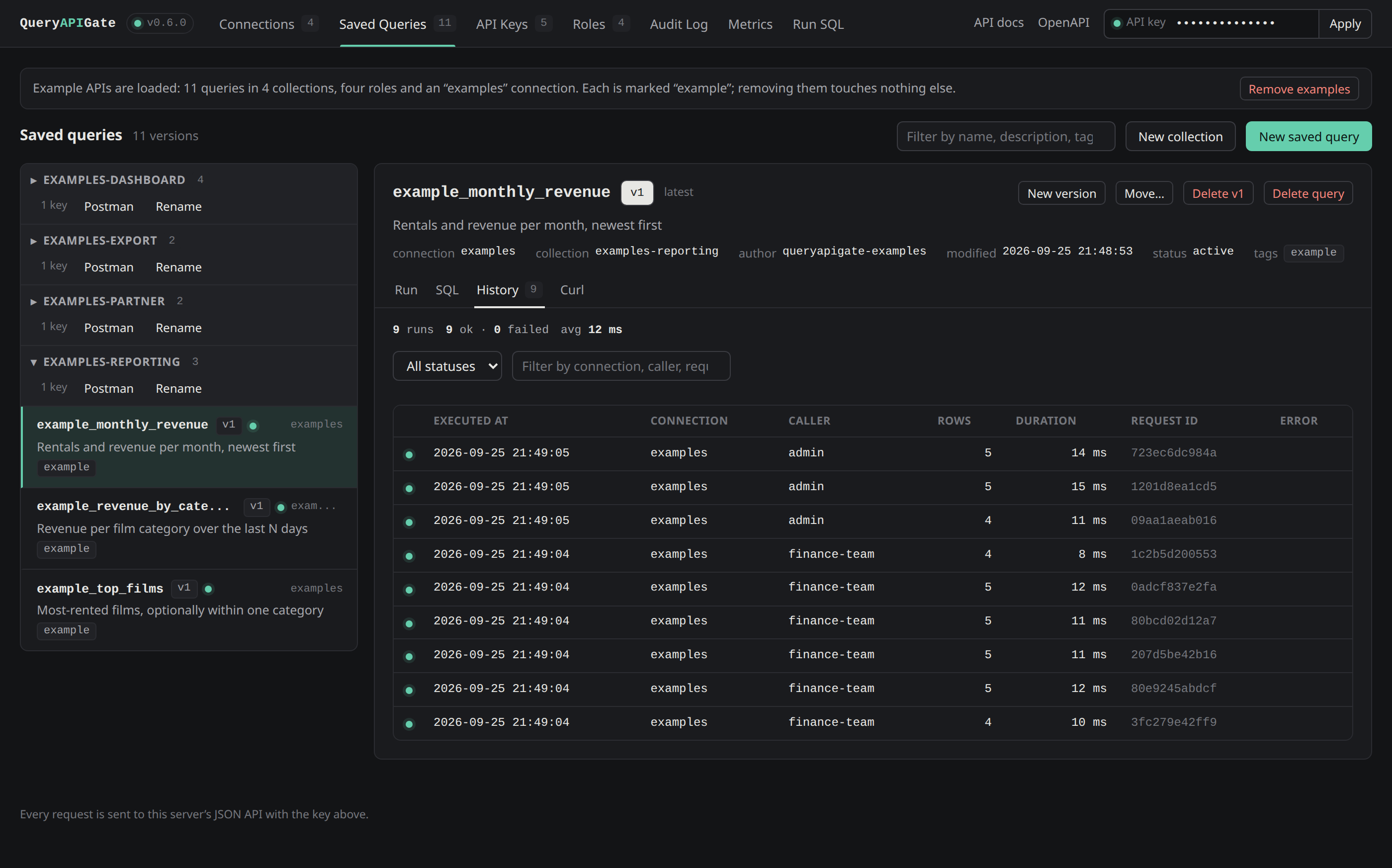This screenshot has height=868, width=1392.
Task: Click Rename for EXAMPLES-DASHBOARD
Action: [x=178, y=207]
